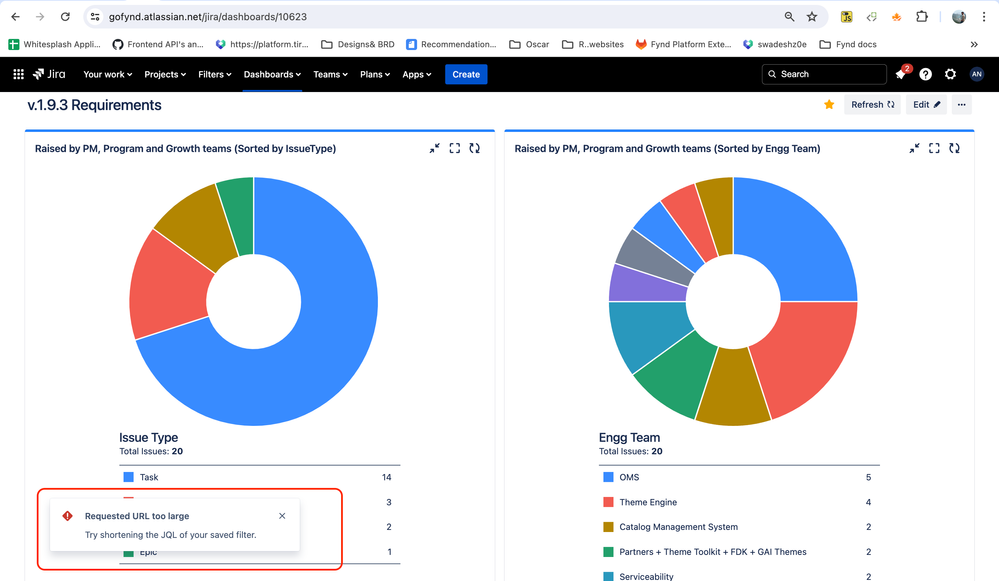999x581 pixels.
Task: Click the blue OMS legend color swatch
Action: click(608, 478)
